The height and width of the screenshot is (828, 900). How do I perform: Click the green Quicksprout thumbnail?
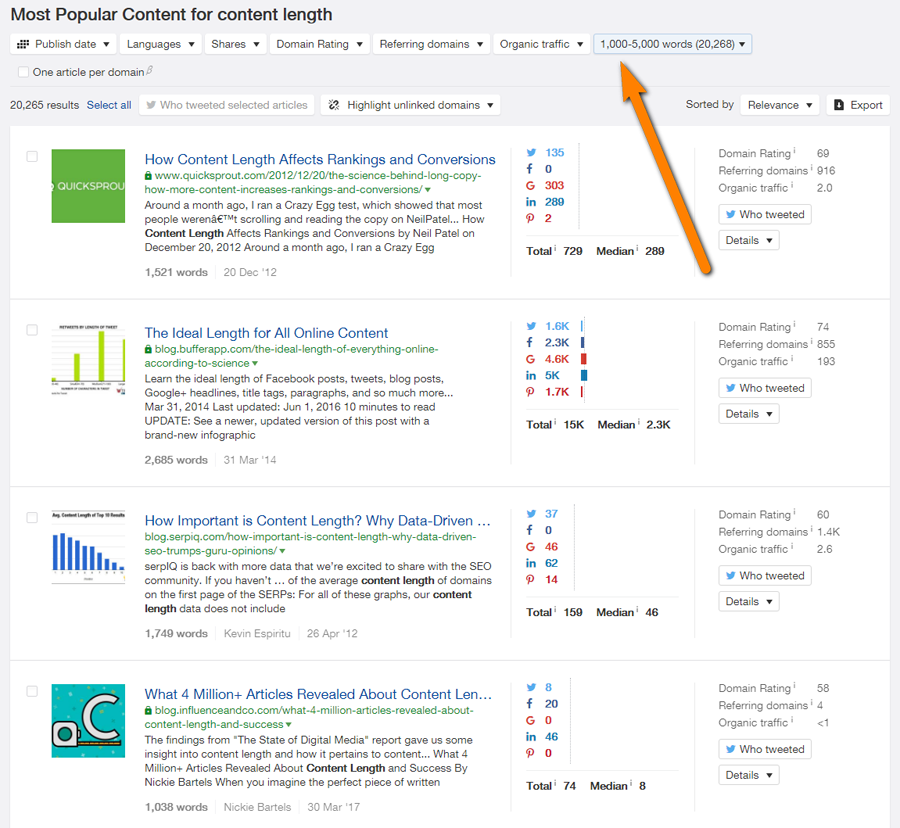[88, 186]
